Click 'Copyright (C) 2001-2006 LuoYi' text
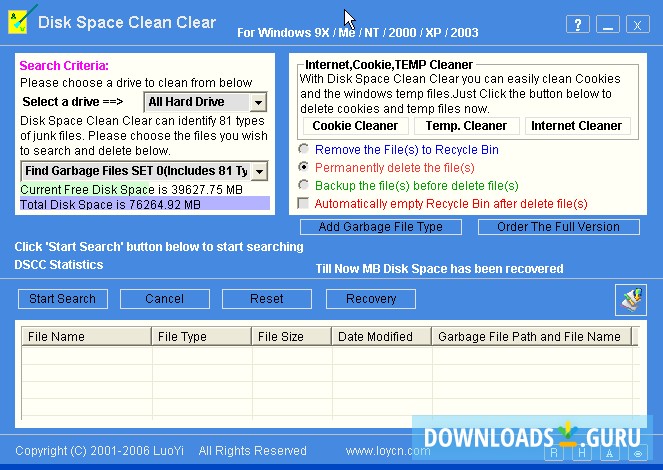 (99, 451)
